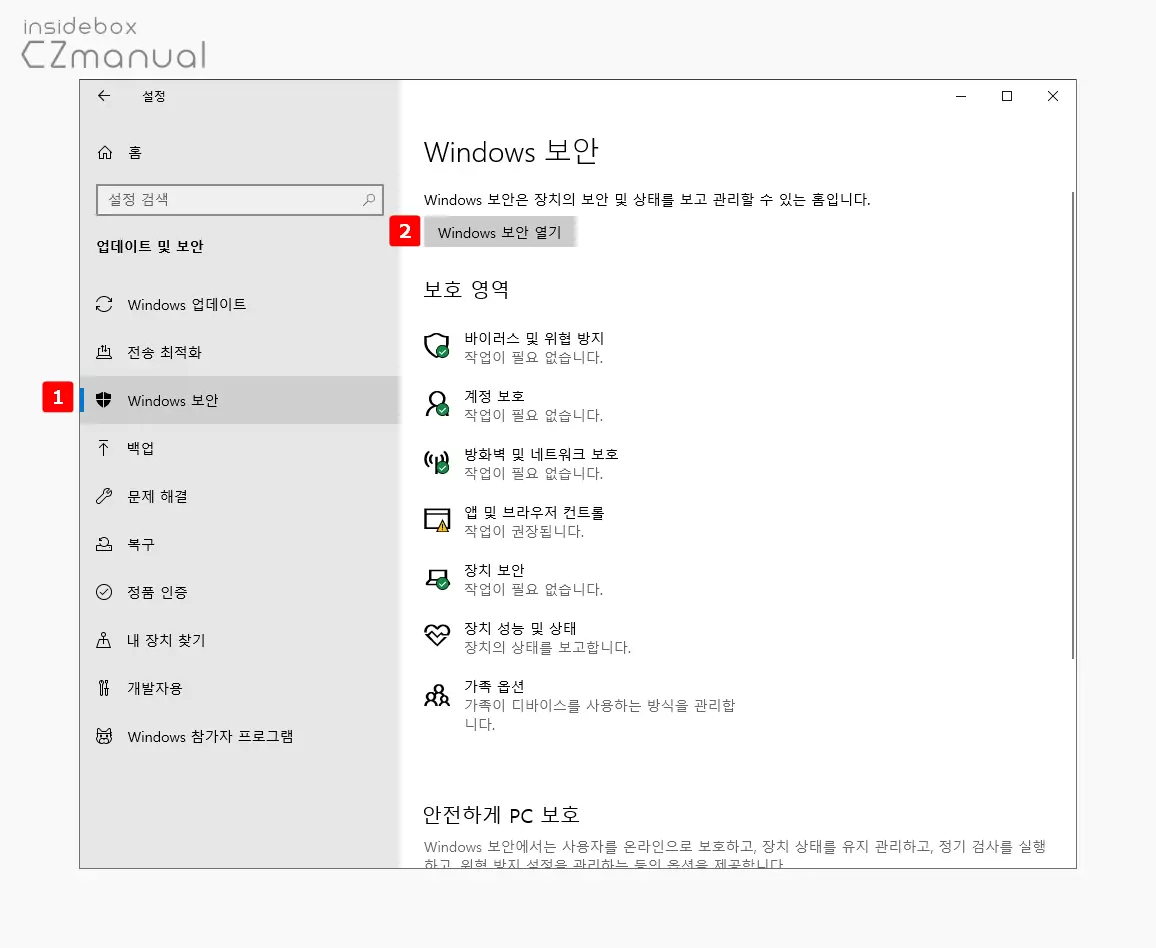Viewport: 1156px width, 948px height.
Task: Click the 홈 label in sidebar
Action: click(x=135, y=153)
